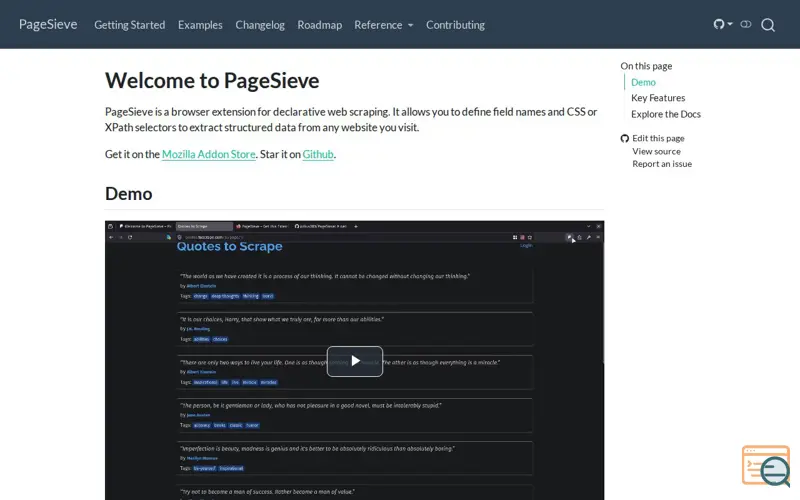Screen dimensions: 800x500
Task: Click Report an issue link
Action: tap(662, 164)
